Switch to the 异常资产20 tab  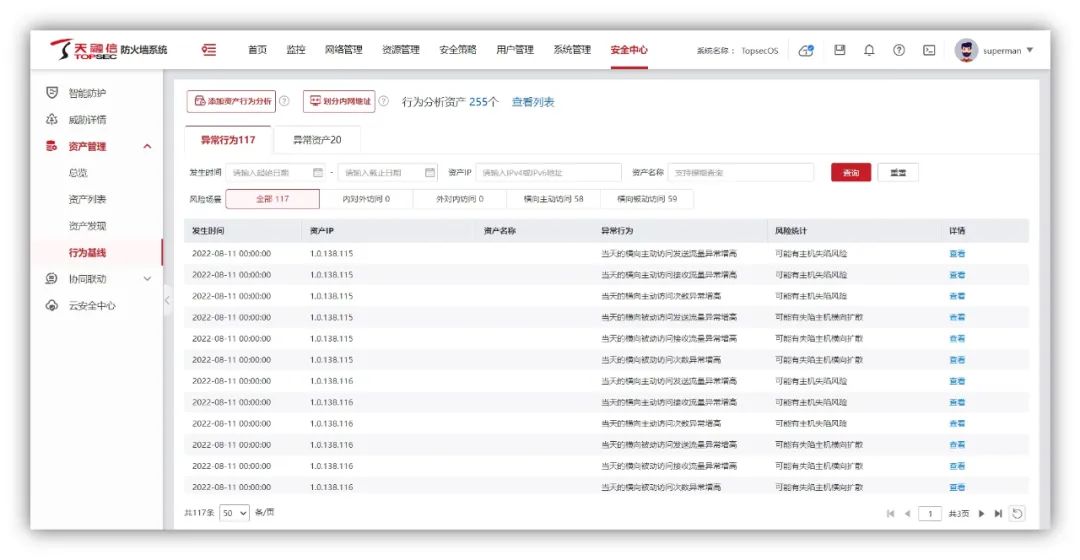(316, 140)
